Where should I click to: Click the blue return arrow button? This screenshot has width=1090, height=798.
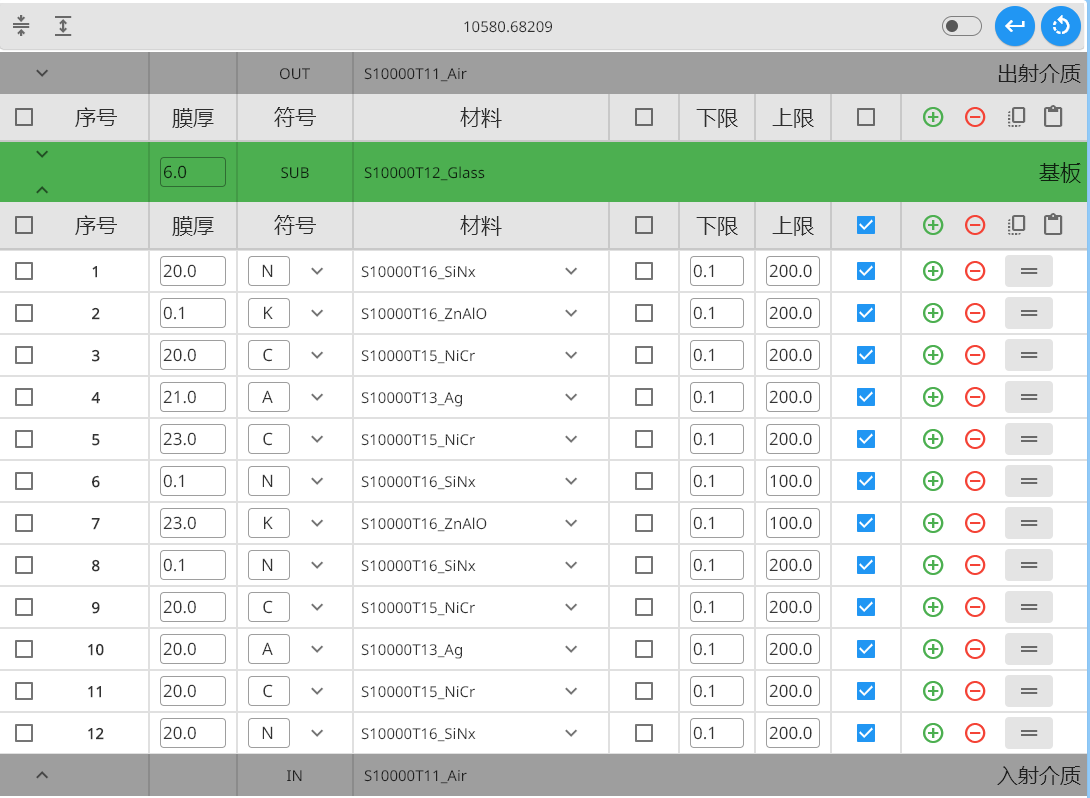point(1014,26)
